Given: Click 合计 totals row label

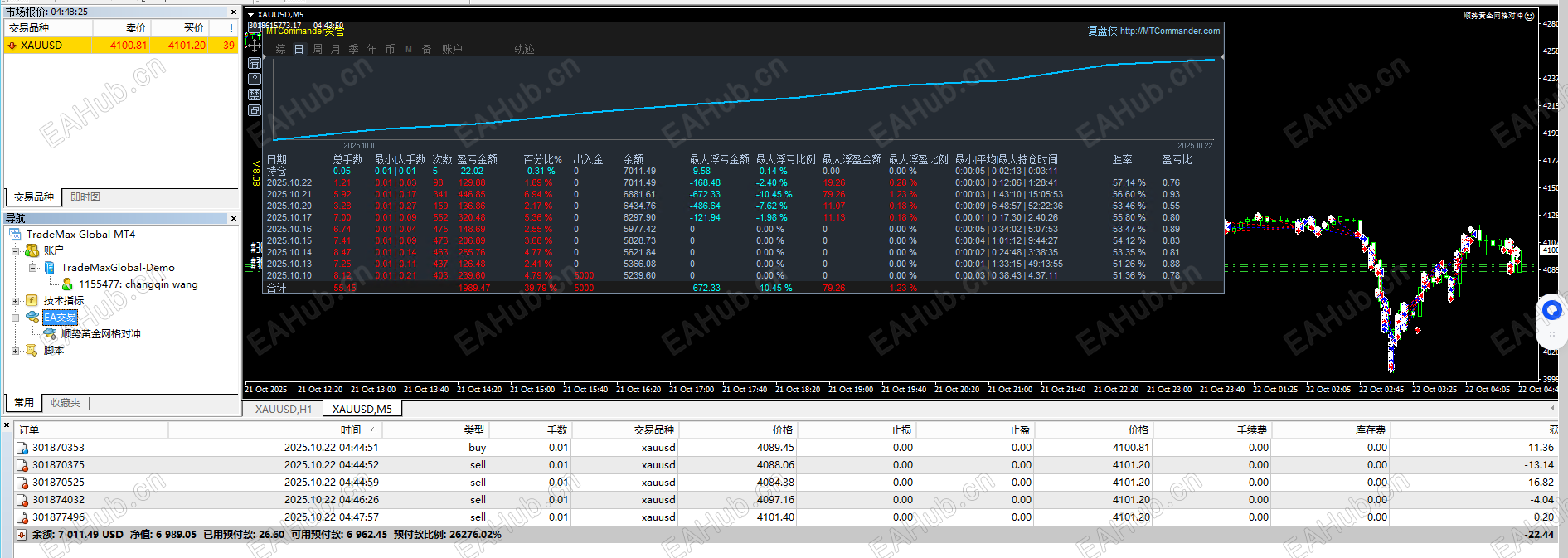Looking at the screenshot, I should (276, 289).
